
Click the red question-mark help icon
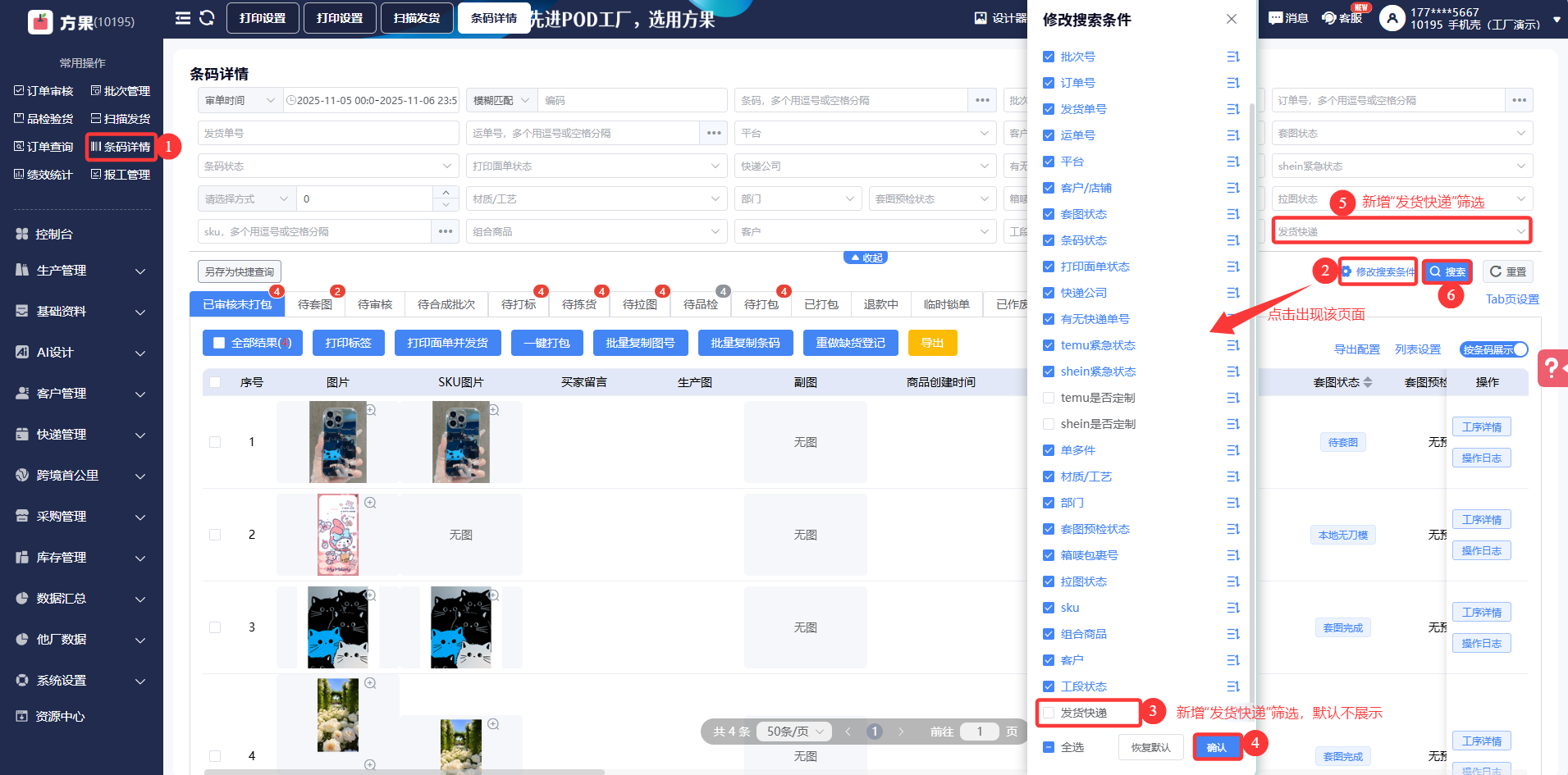tap(1552, 367)
